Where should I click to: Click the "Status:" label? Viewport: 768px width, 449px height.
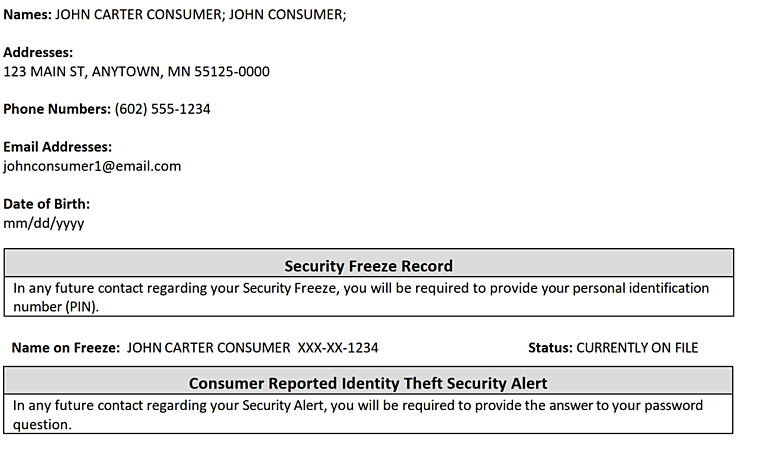550,348
